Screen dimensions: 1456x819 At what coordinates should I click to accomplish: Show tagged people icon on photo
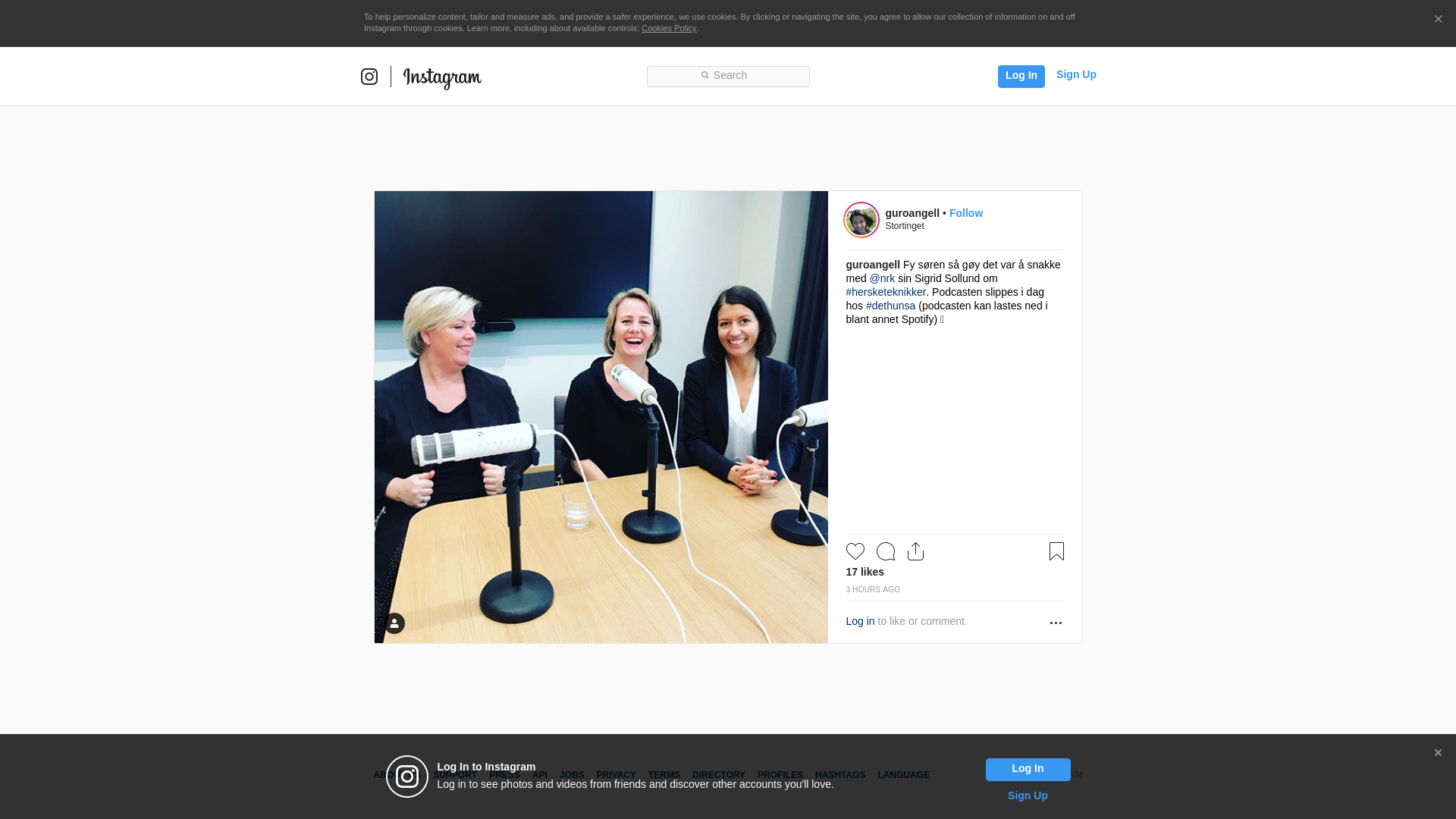394,623
